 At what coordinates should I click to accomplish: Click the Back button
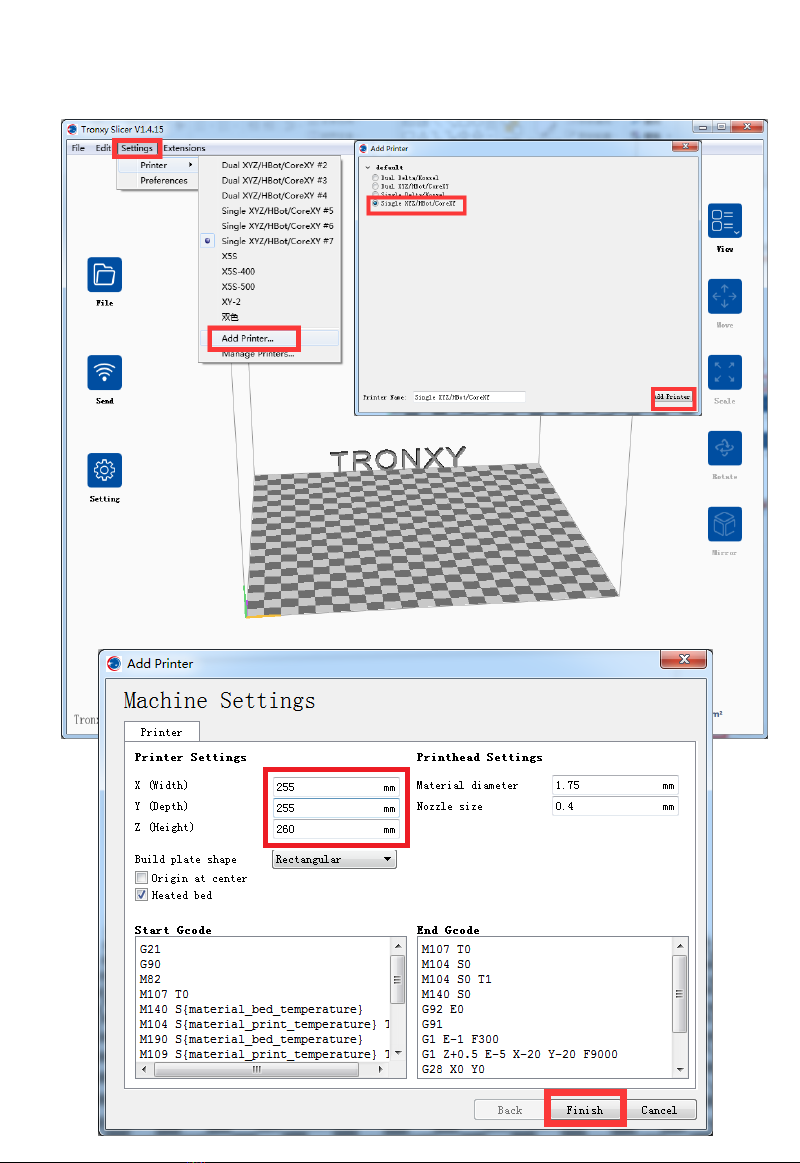(x=509, y=1110)
